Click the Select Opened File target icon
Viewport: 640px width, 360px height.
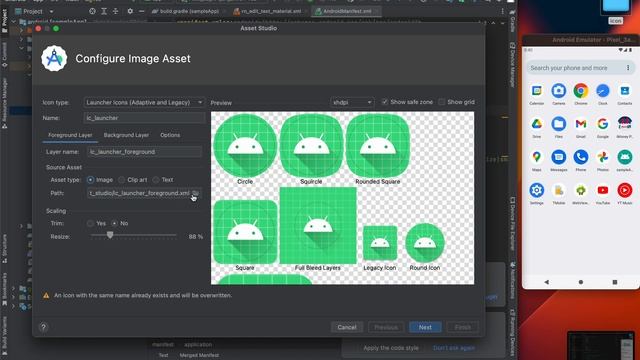pyautogui.click(x=92, y=11)
